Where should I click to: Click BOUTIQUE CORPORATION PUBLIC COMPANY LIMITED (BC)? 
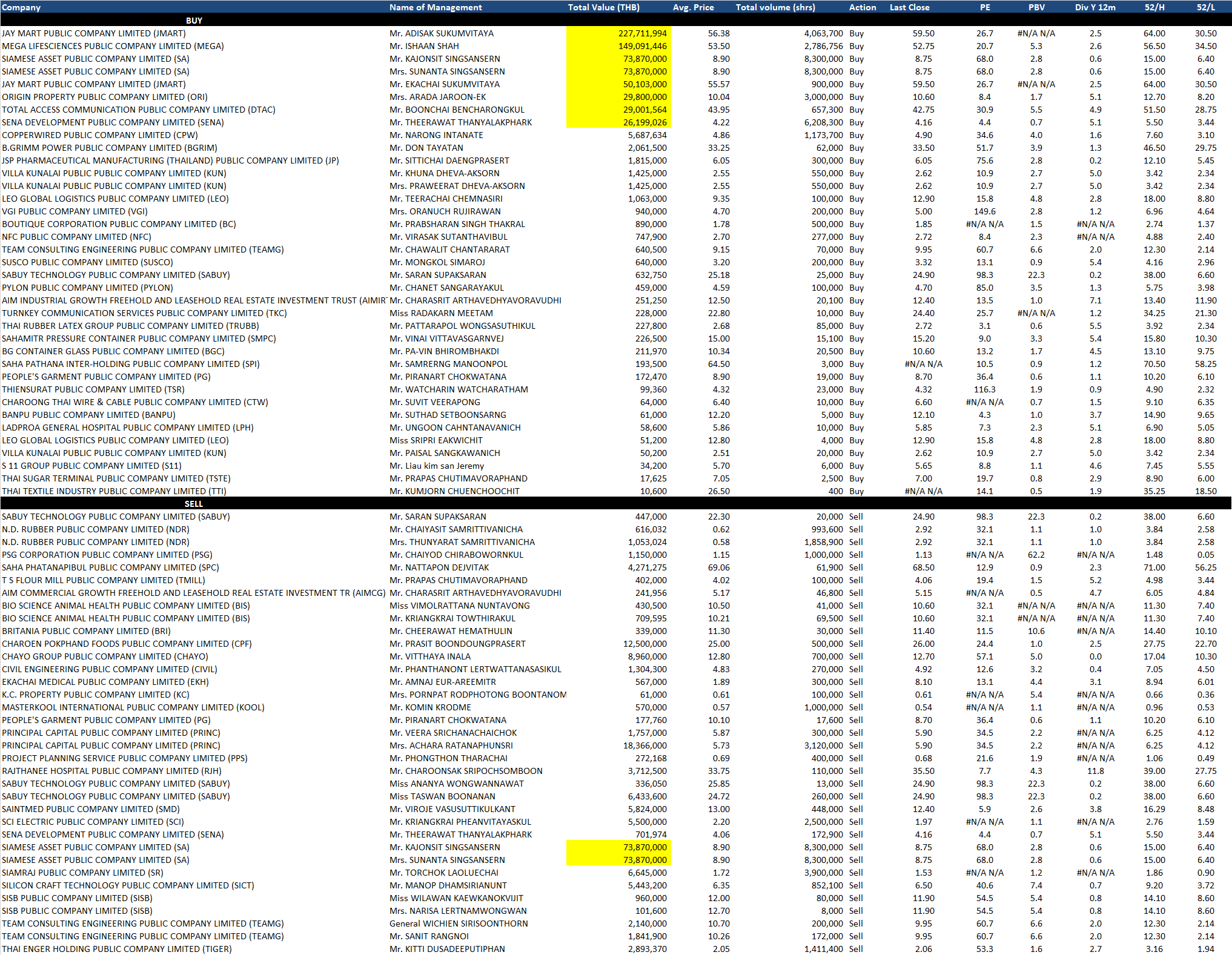(x=119, y=224)
